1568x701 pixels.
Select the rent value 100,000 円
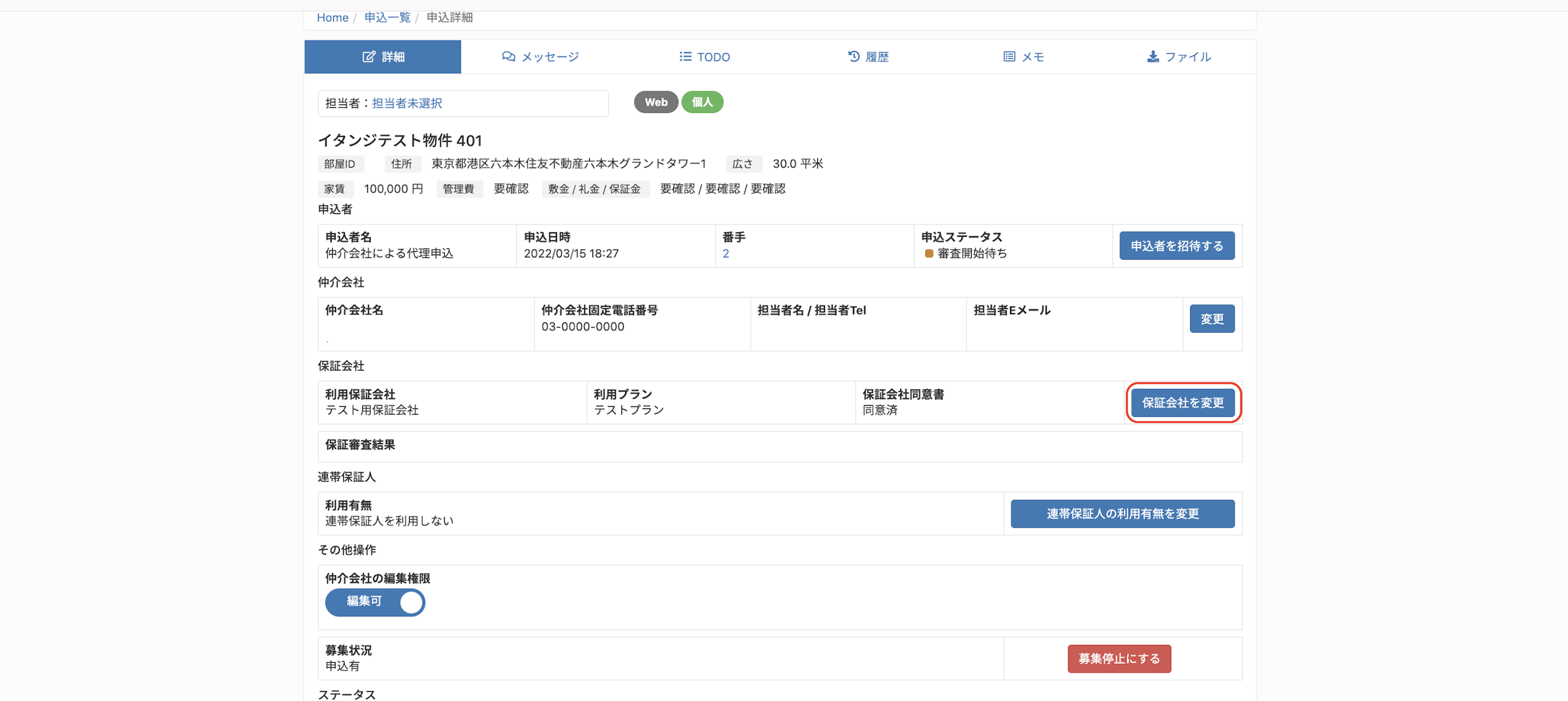[393, 189]
